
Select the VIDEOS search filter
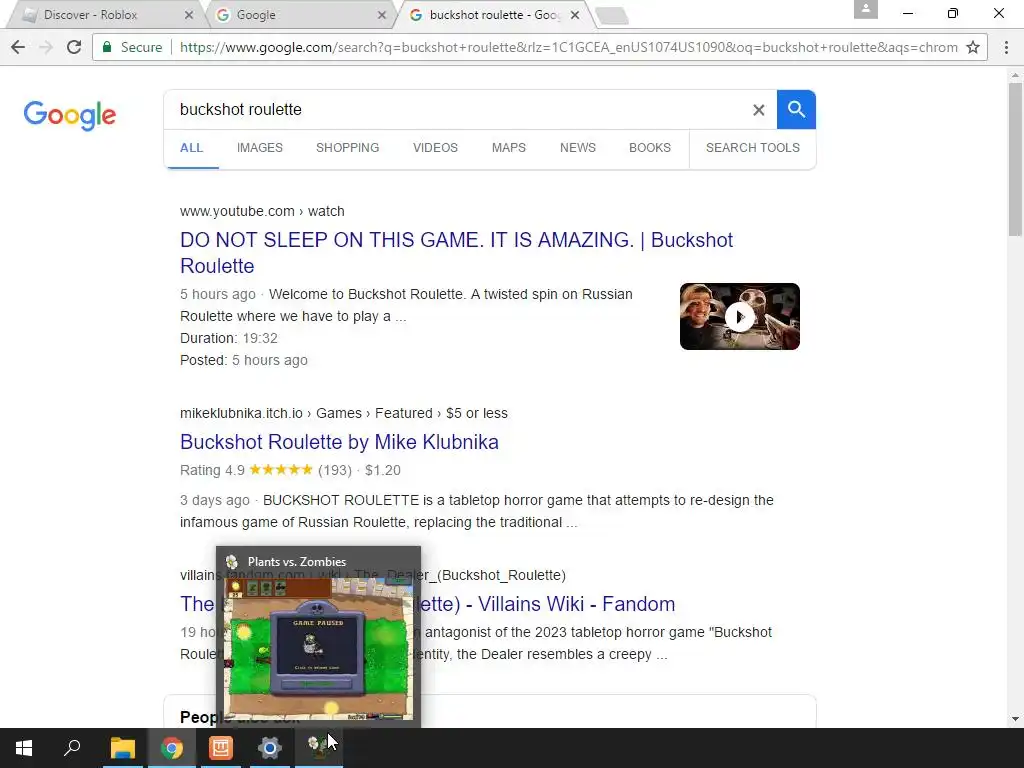coord(435,148)
